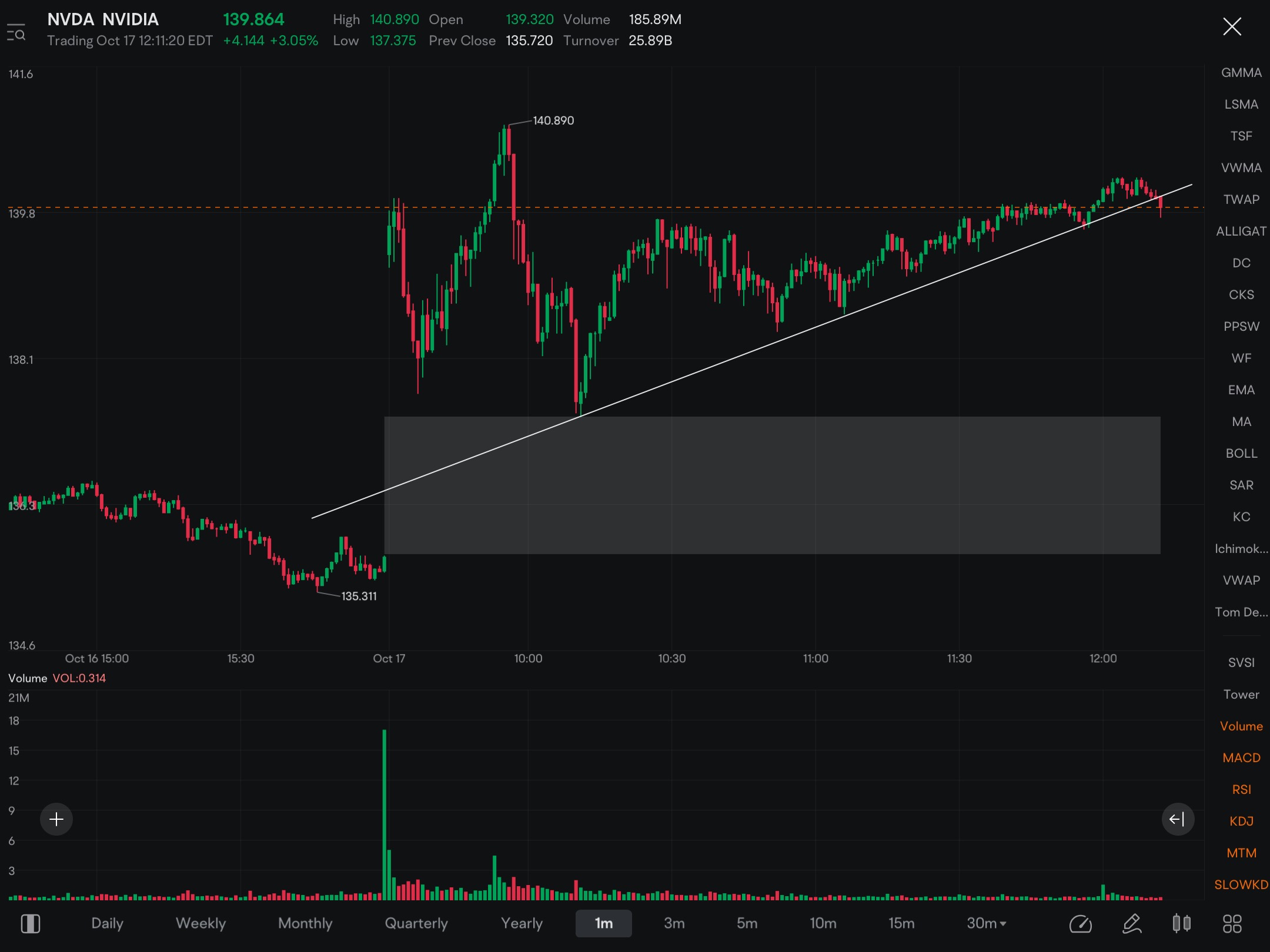Click the 140.890 high label on chart
This screenshot has width=1270, height=952.
click(x=553, y=120)
